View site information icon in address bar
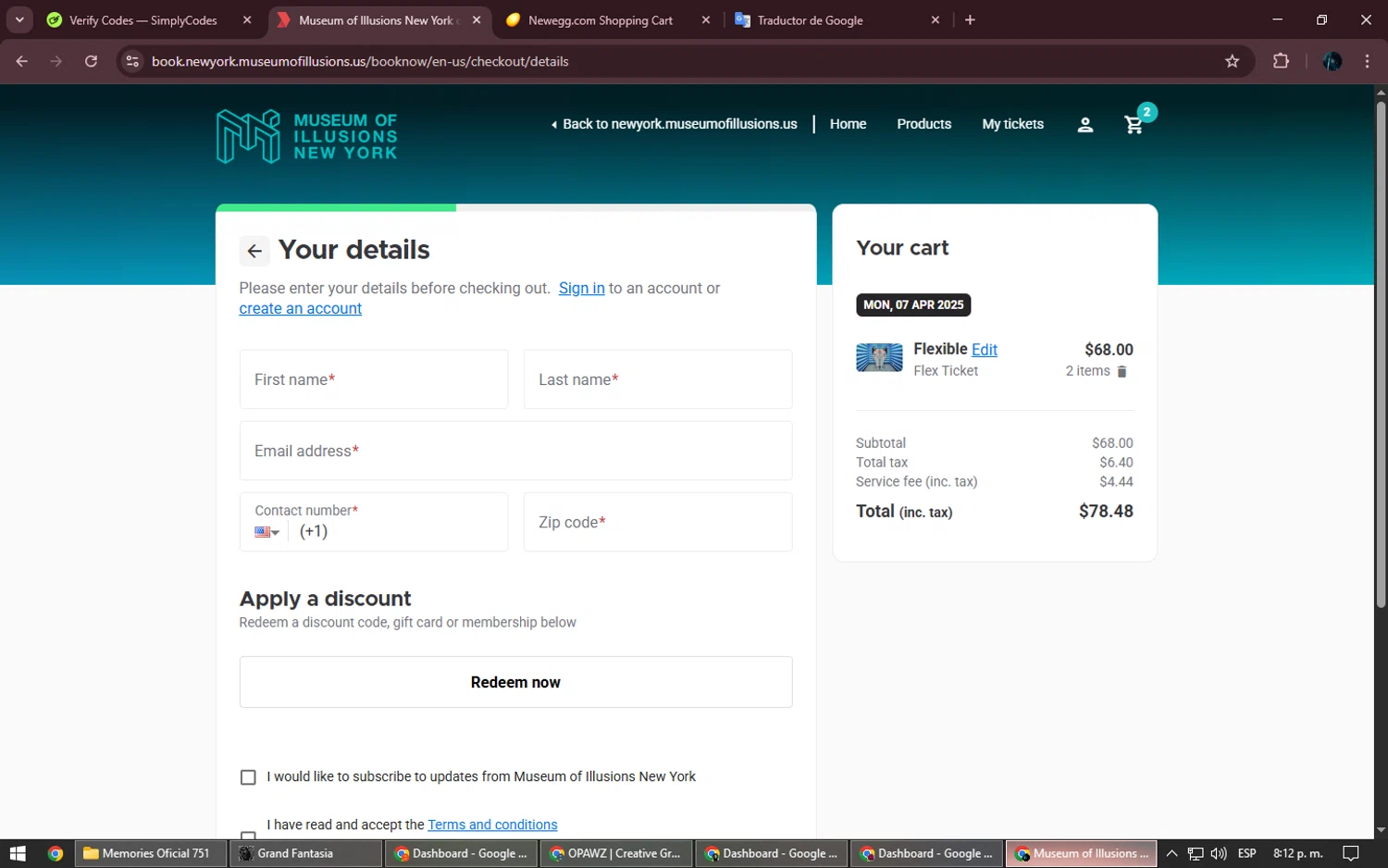This screenshot has width=1388, height=868. coord(132,61)
